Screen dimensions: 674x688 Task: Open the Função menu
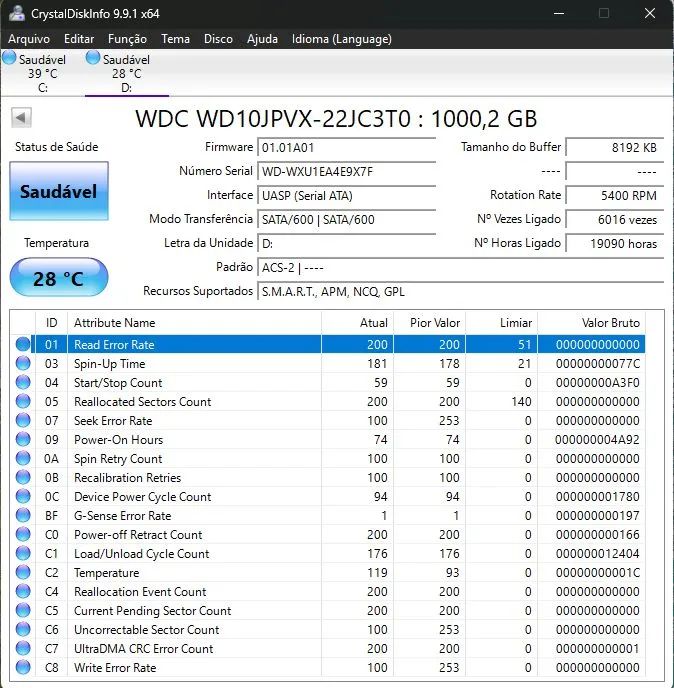[127, 39]
